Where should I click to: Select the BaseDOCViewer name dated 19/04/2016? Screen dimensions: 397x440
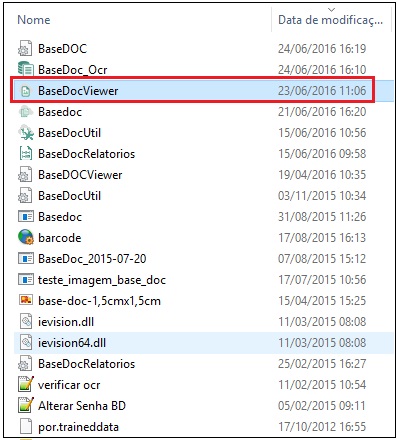(80, 175)
